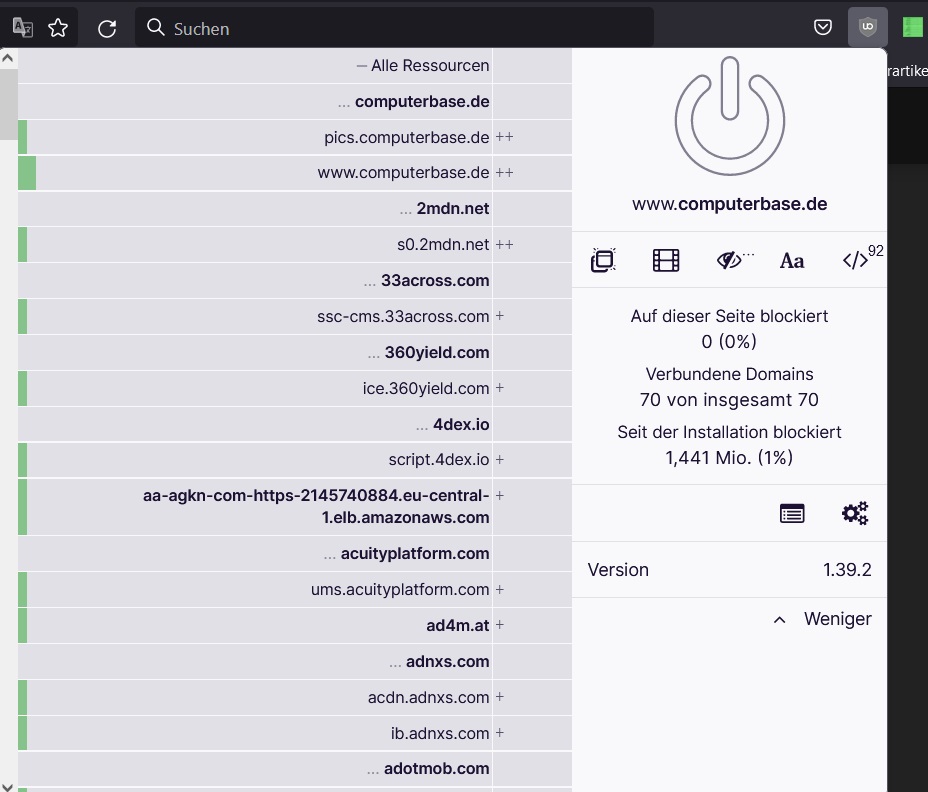
Task: Click the translate page icon
Action: 22,27
